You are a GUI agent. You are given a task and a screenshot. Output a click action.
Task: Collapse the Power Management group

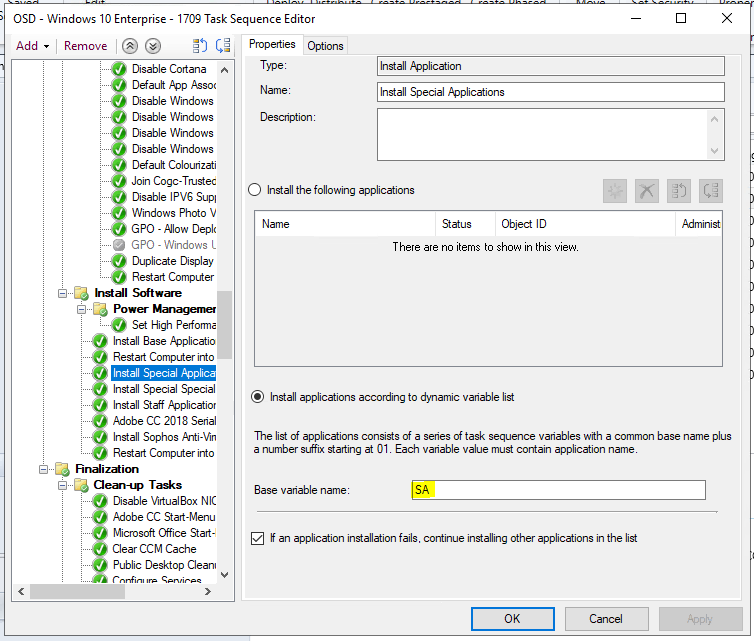(82, 309)
